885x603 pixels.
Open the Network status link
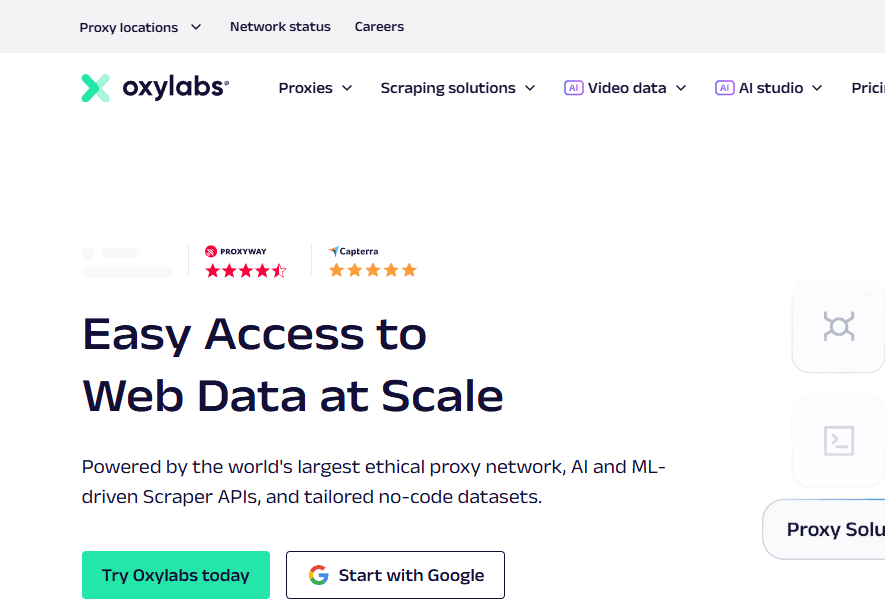(x=280, y=27)
